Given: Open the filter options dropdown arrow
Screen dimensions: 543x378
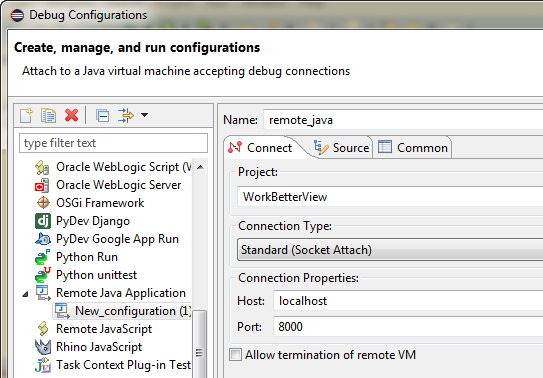Looking at the screenshot, I should coord(144,115).
